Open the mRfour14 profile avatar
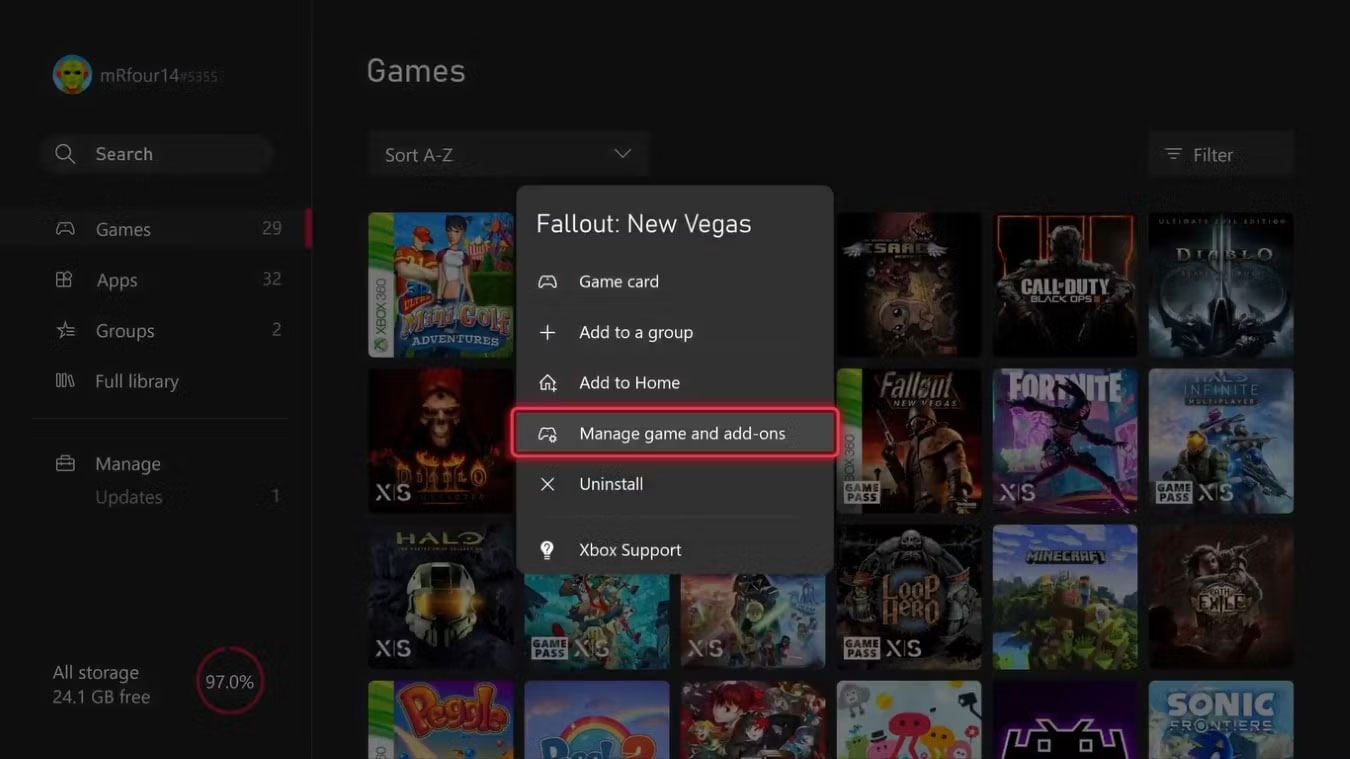Viewport: 1350px width, 759px height. pyautogui.click(x=72, y=75)
